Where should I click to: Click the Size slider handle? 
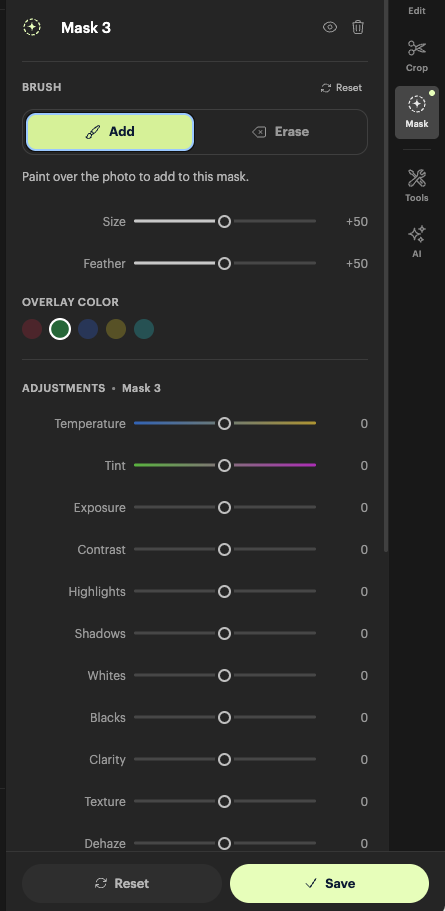tap(224, 221)
